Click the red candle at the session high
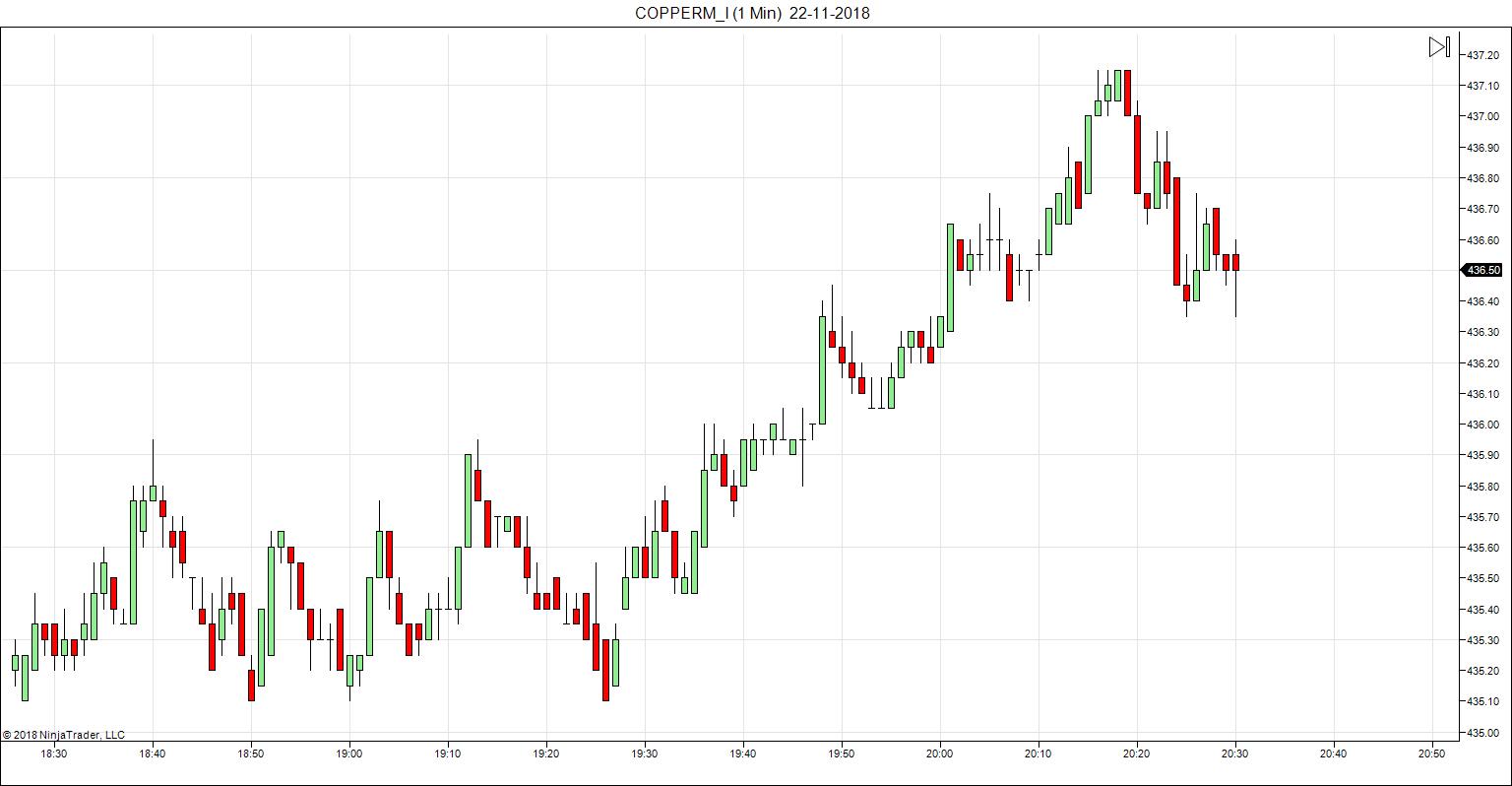 pos(1127,93)
